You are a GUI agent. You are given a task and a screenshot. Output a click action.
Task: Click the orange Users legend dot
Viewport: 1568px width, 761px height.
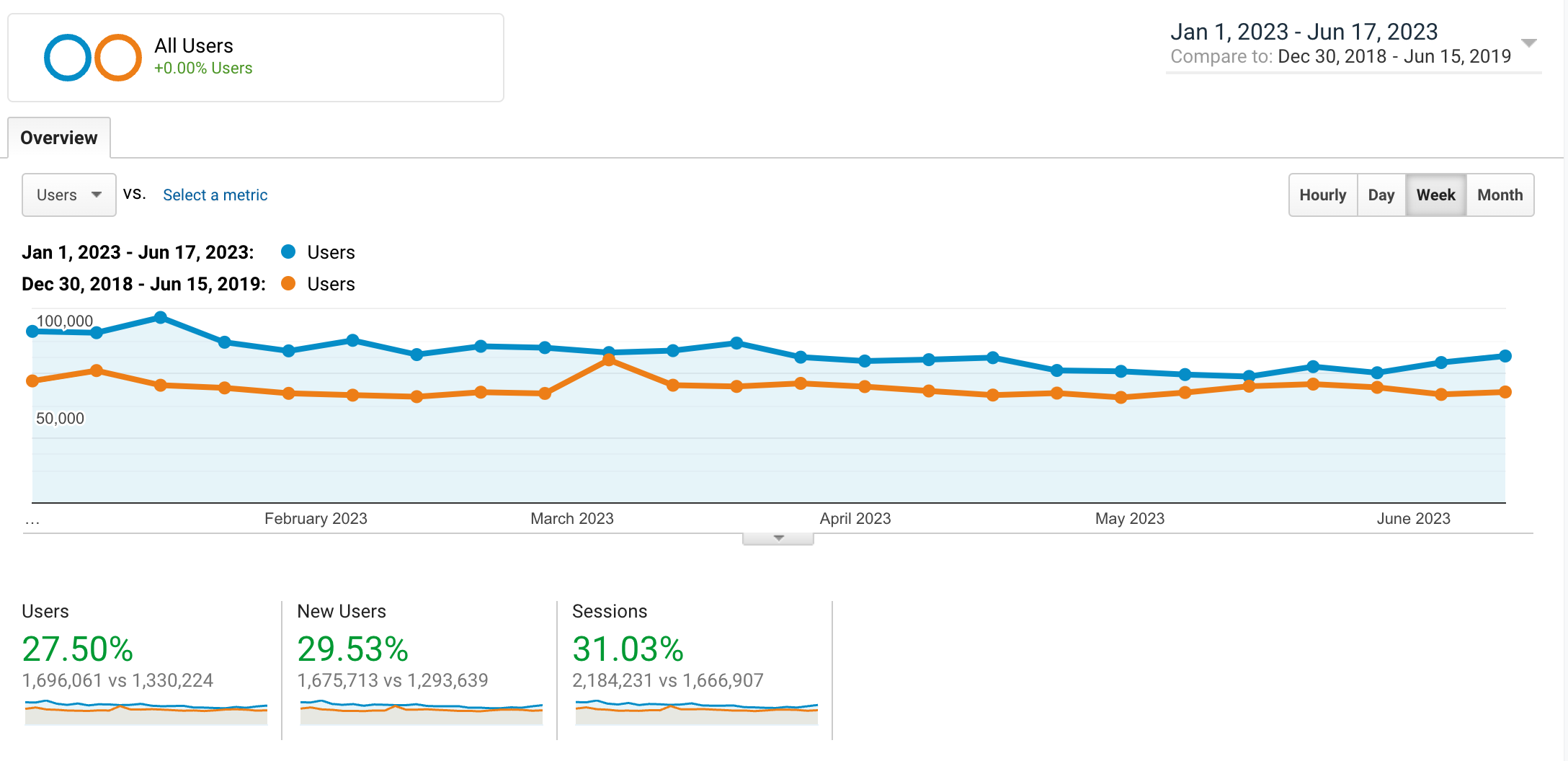[x=288, y=283]
